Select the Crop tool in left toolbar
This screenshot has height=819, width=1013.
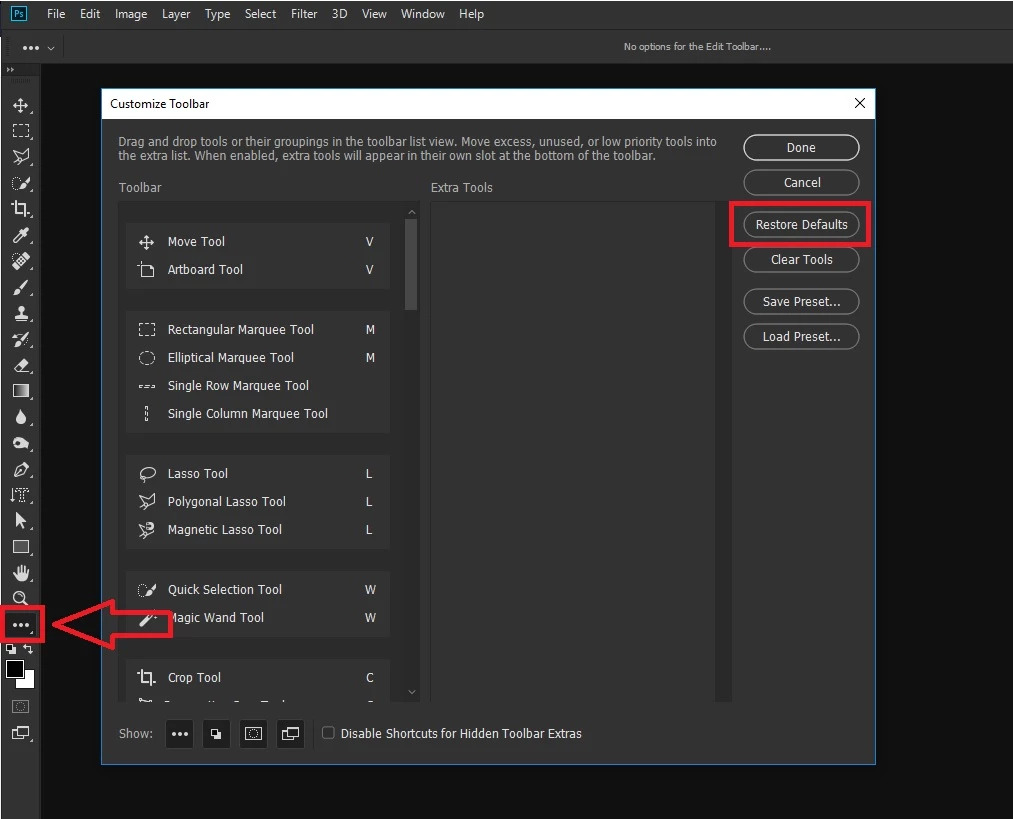[x=21, y=209]
